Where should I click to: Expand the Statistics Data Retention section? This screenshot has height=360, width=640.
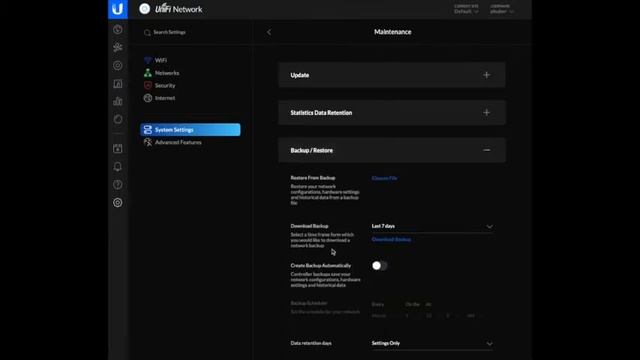(x=487, y=113)
